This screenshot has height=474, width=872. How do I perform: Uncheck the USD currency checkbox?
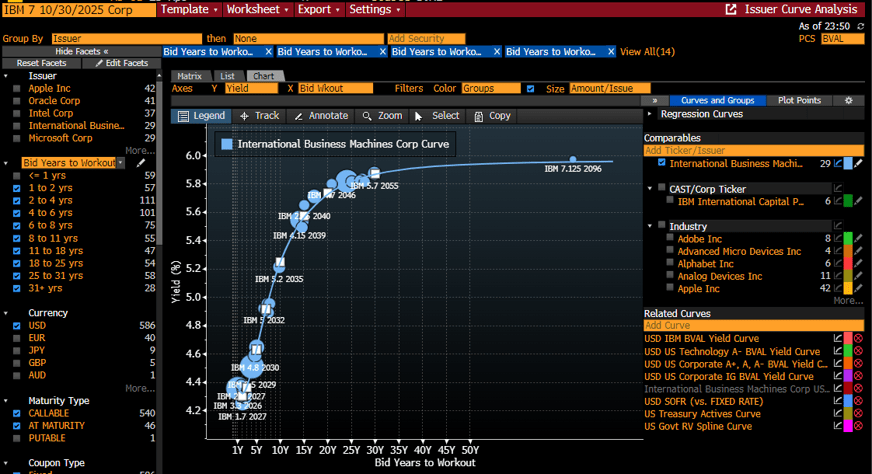[x=17, y=325]
